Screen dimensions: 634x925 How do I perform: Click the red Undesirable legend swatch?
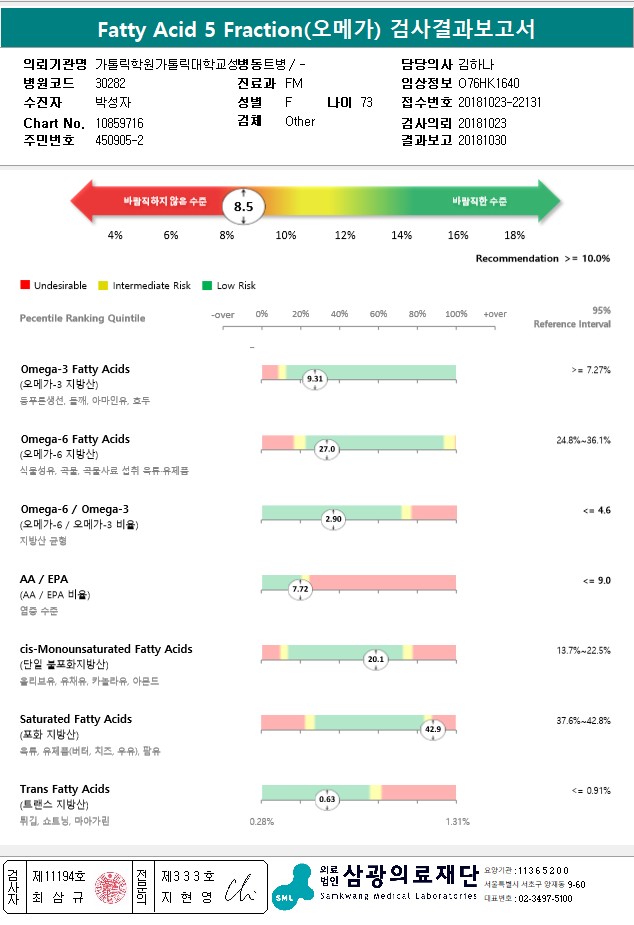25,285
